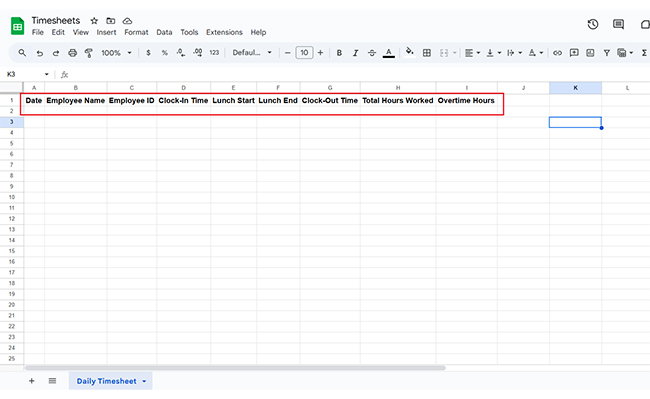The image size is (650, 399).
Task: Check cloud save status icon
Action: click(127, 21)
